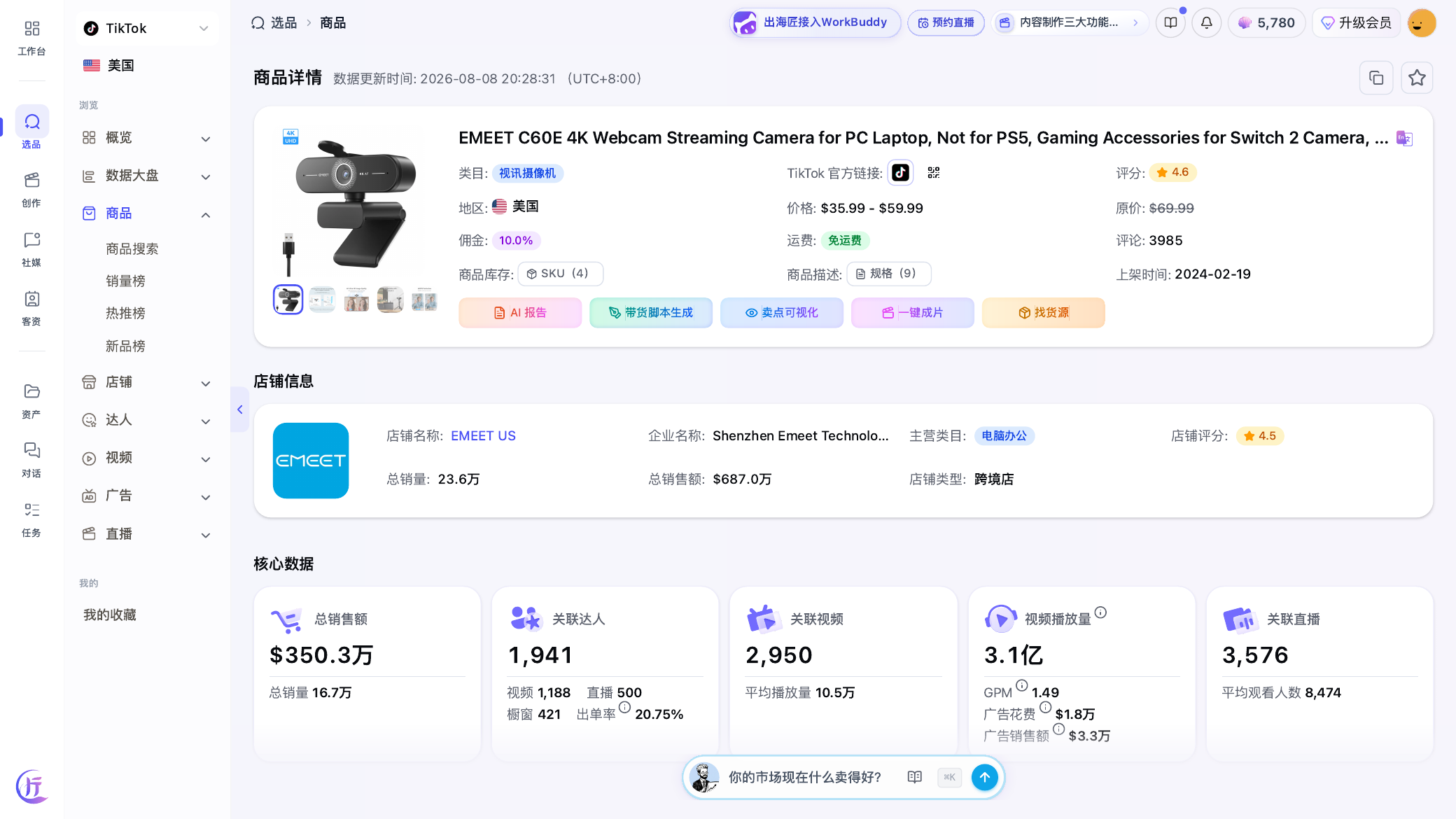Favorite this product with the star icon

click(x=1417, y=78)
